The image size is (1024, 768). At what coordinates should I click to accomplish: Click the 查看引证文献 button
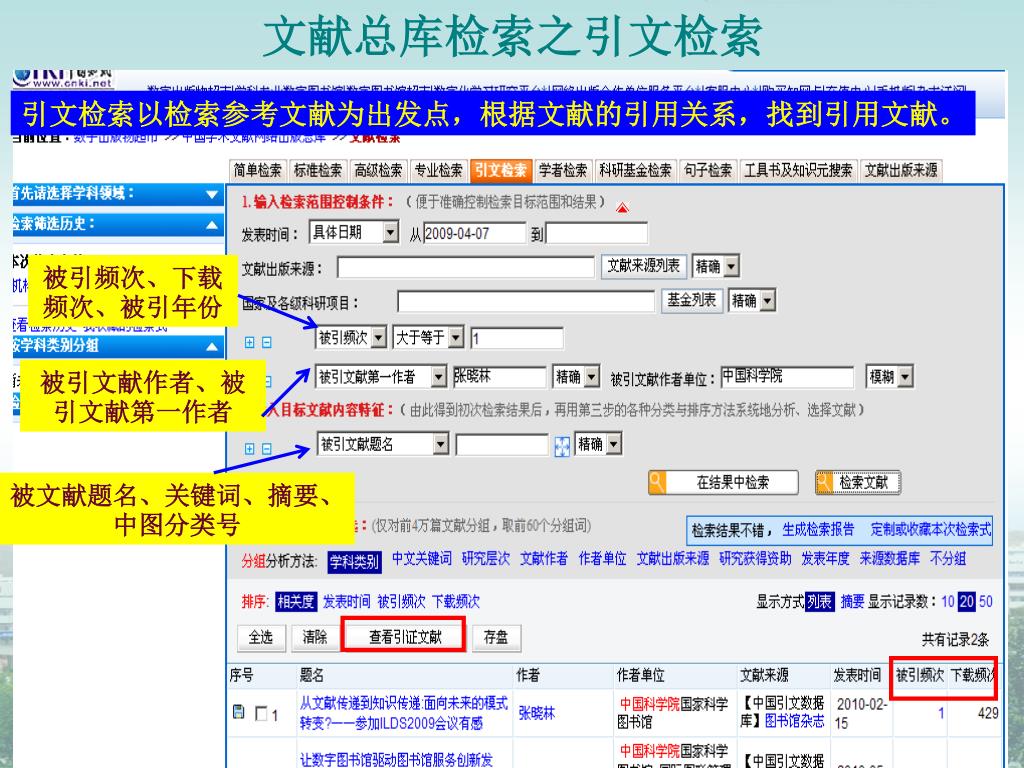click(x=404, y=636)
